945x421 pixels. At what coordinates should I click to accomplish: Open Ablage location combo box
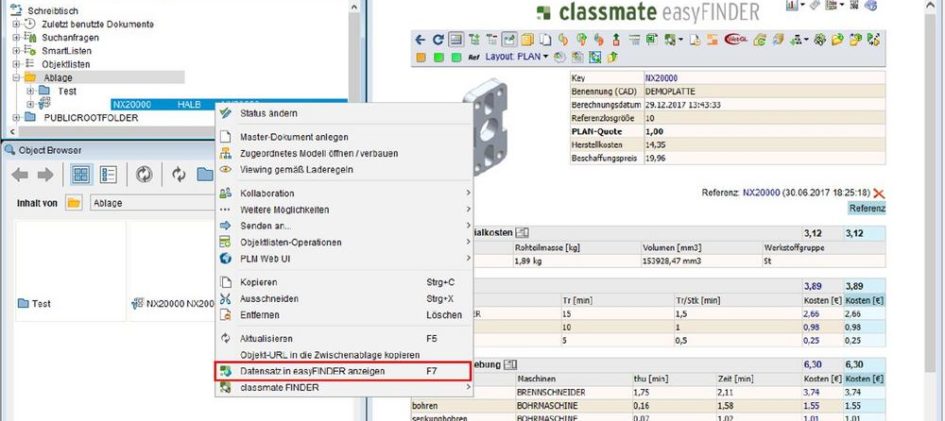pos(152,203)
